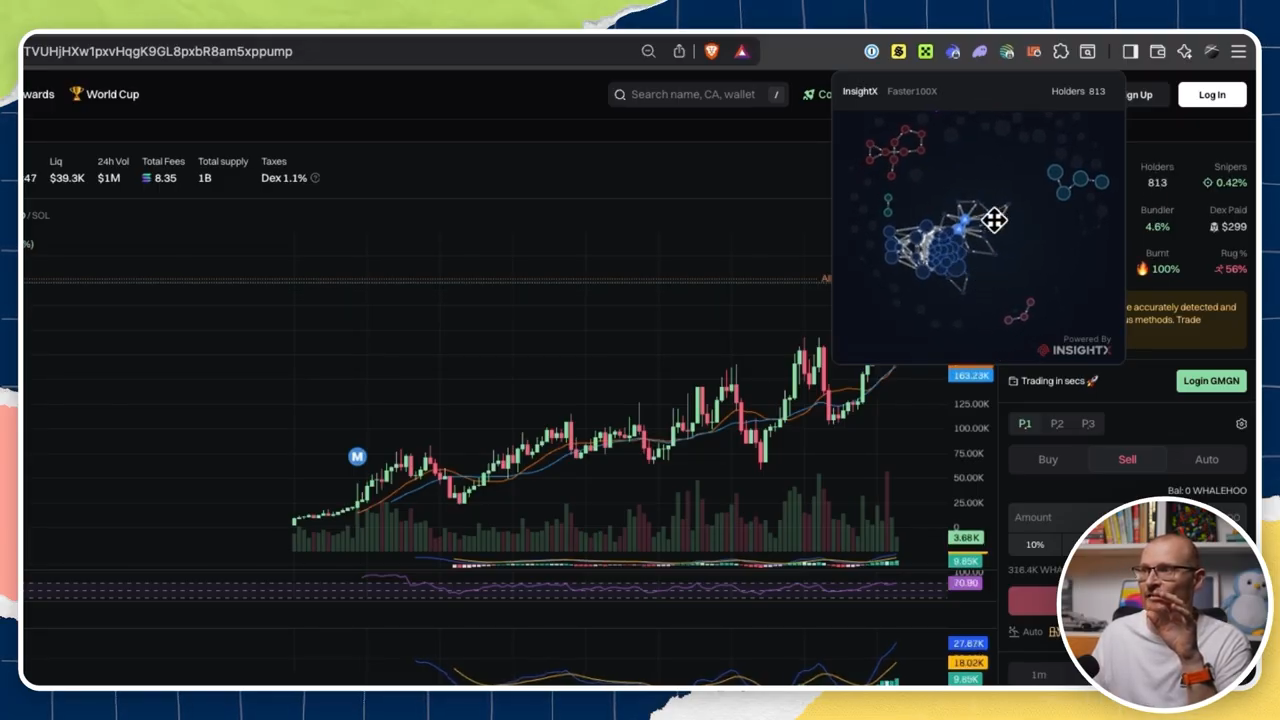Toggle the browser sidebar panel

[x=1130, y=51]
